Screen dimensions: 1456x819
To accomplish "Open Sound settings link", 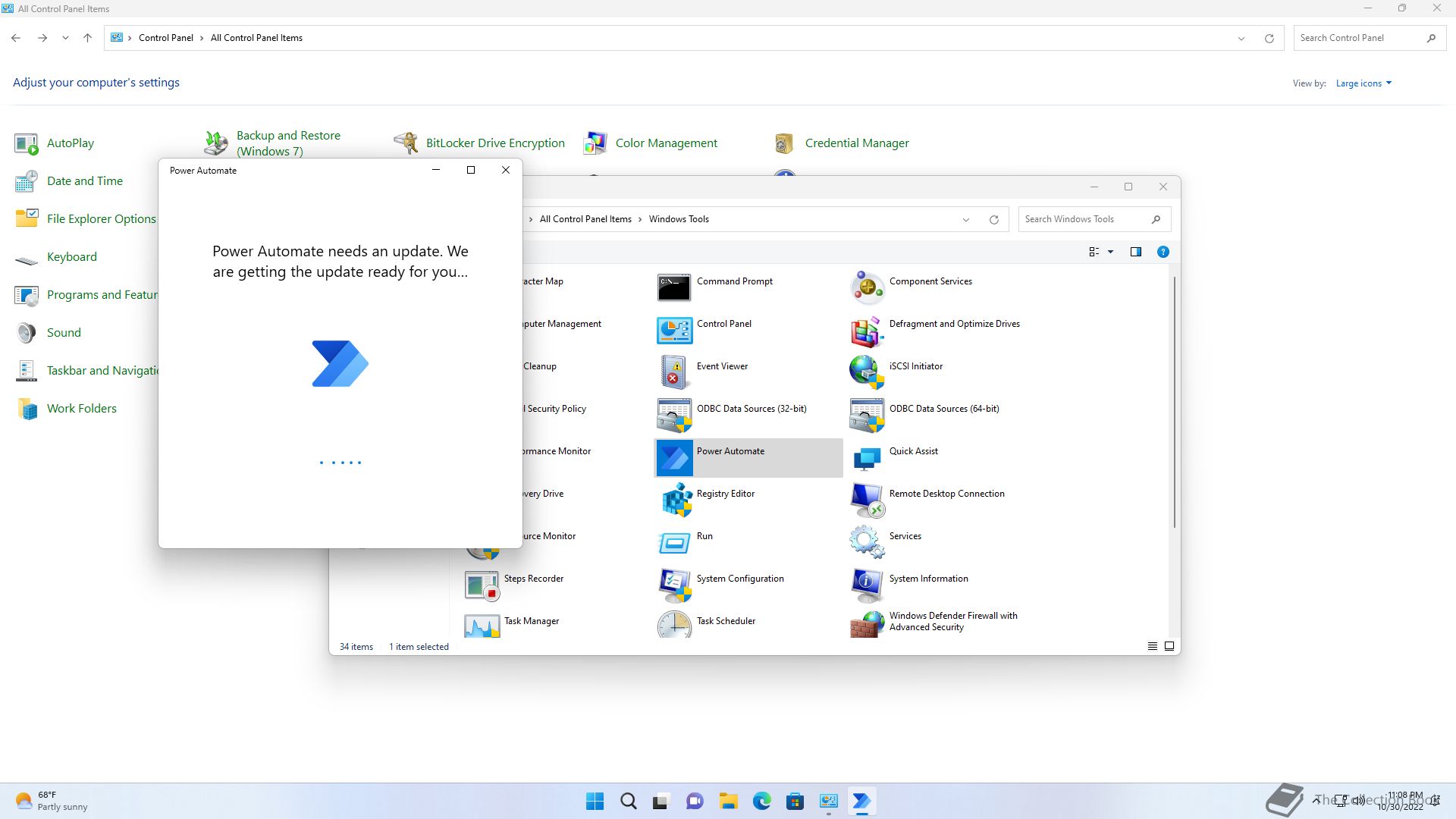I will coord(64,332).
